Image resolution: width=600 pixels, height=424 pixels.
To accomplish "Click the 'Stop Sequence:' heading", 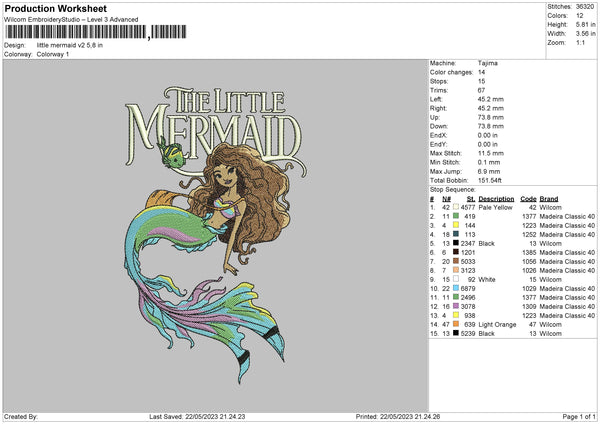I will (x=453, y=189).
